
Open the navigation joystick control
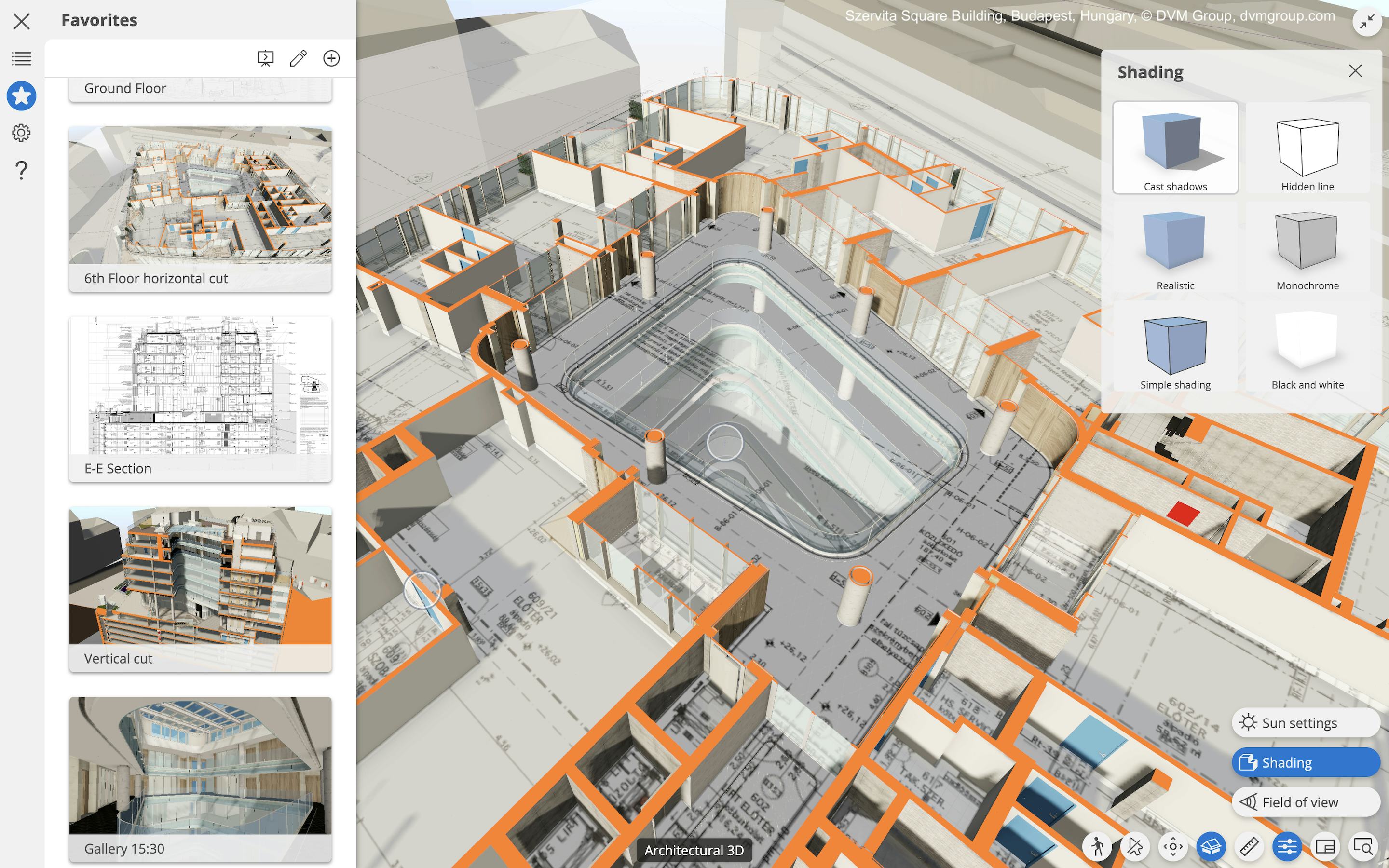pyautogui.click(x=1172, y=846)
